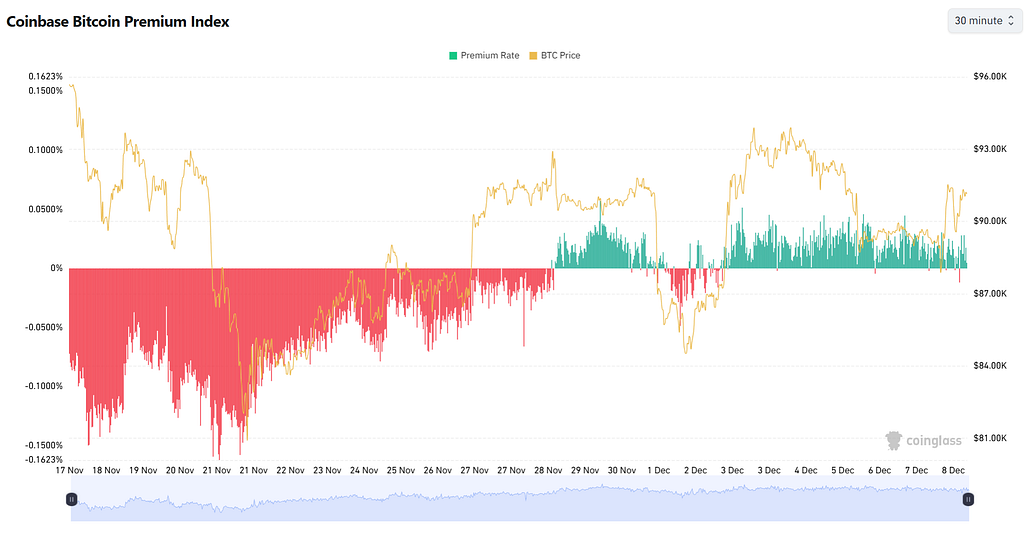
Task: Toggle the BTC Price legend series
Action: (554, 56)
